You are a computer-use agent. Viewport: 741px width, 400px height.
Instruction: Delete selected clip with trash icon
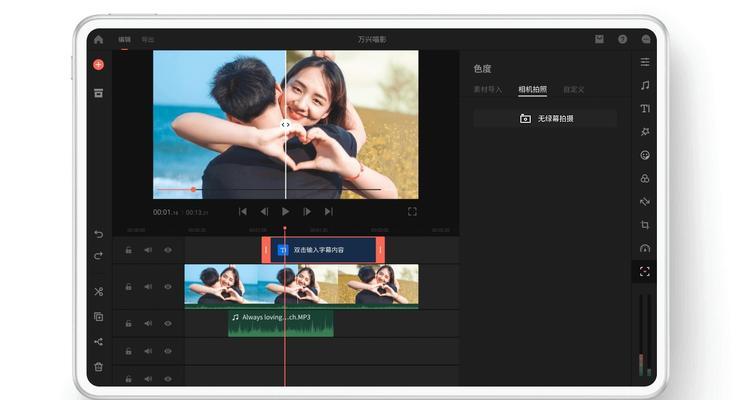pos(98,366)
